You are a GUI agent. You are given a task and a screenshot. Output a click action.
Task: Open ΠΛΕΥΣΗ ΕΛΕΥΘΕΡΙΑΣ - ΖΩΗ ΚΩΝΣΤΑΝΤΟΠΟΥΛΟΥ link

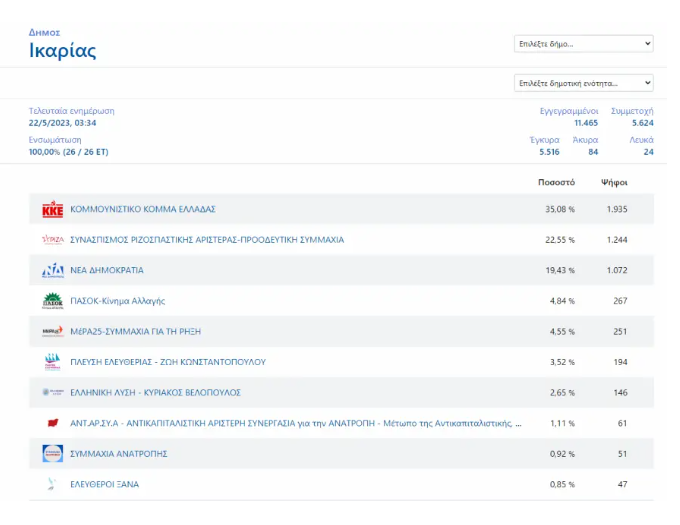click(x=168, y=362)
